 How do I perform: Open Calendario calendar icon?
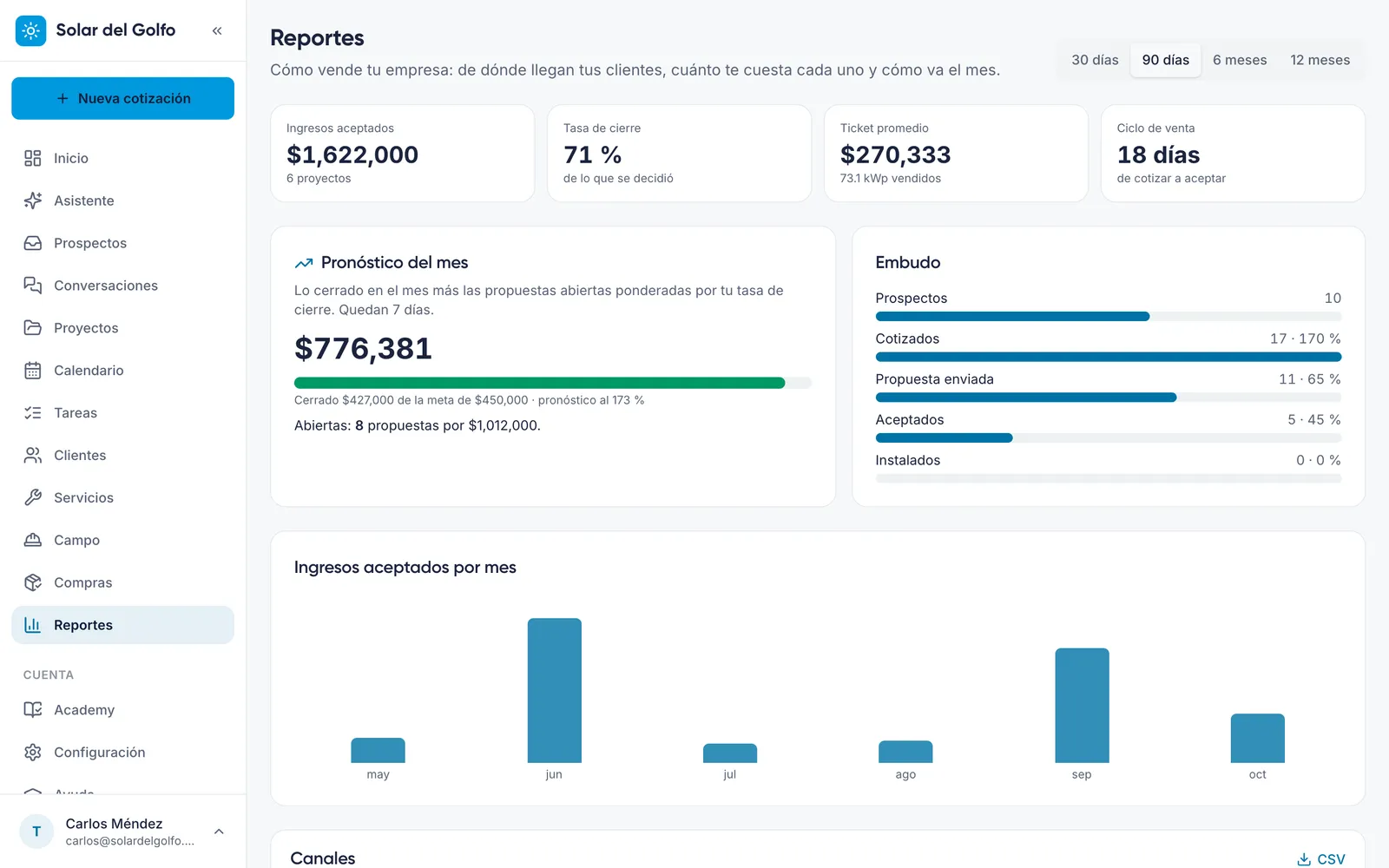tap(33, 371)
